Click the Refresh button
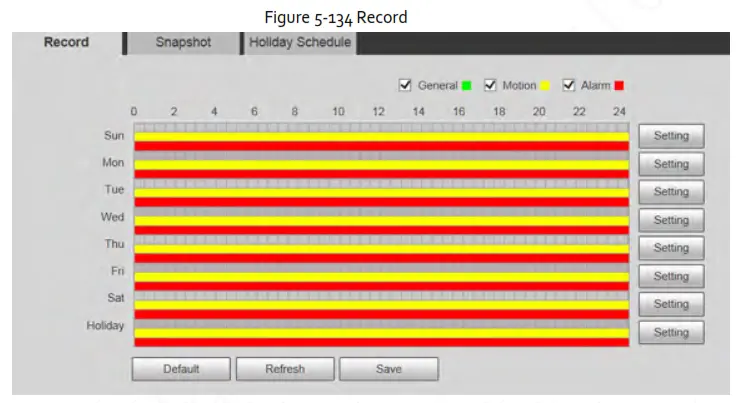This screenshot has height=403, width=736. (285, 369)
